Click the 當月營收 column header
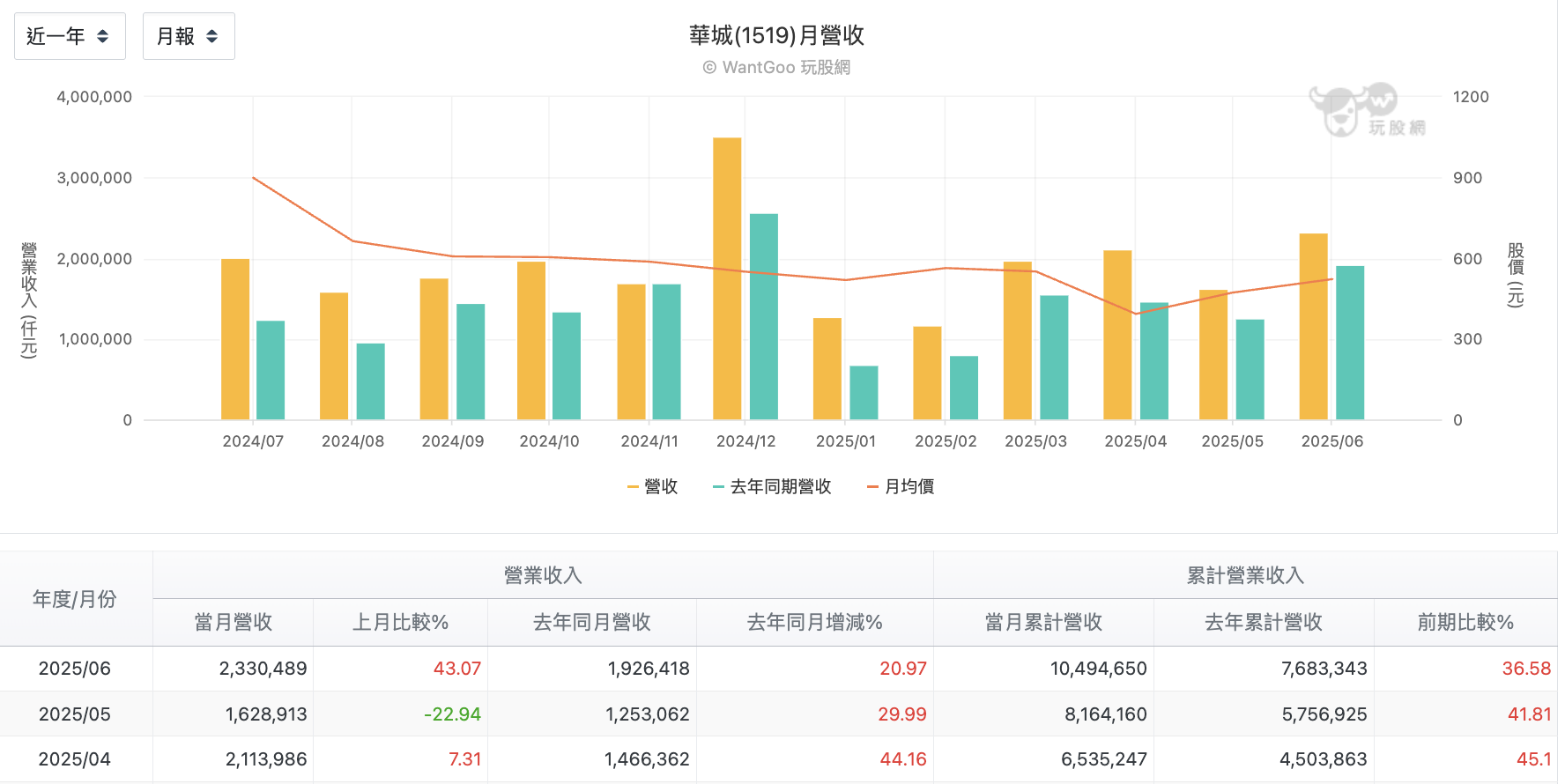Viewport: 1565px width, 784px height. (x=234, y=623)
